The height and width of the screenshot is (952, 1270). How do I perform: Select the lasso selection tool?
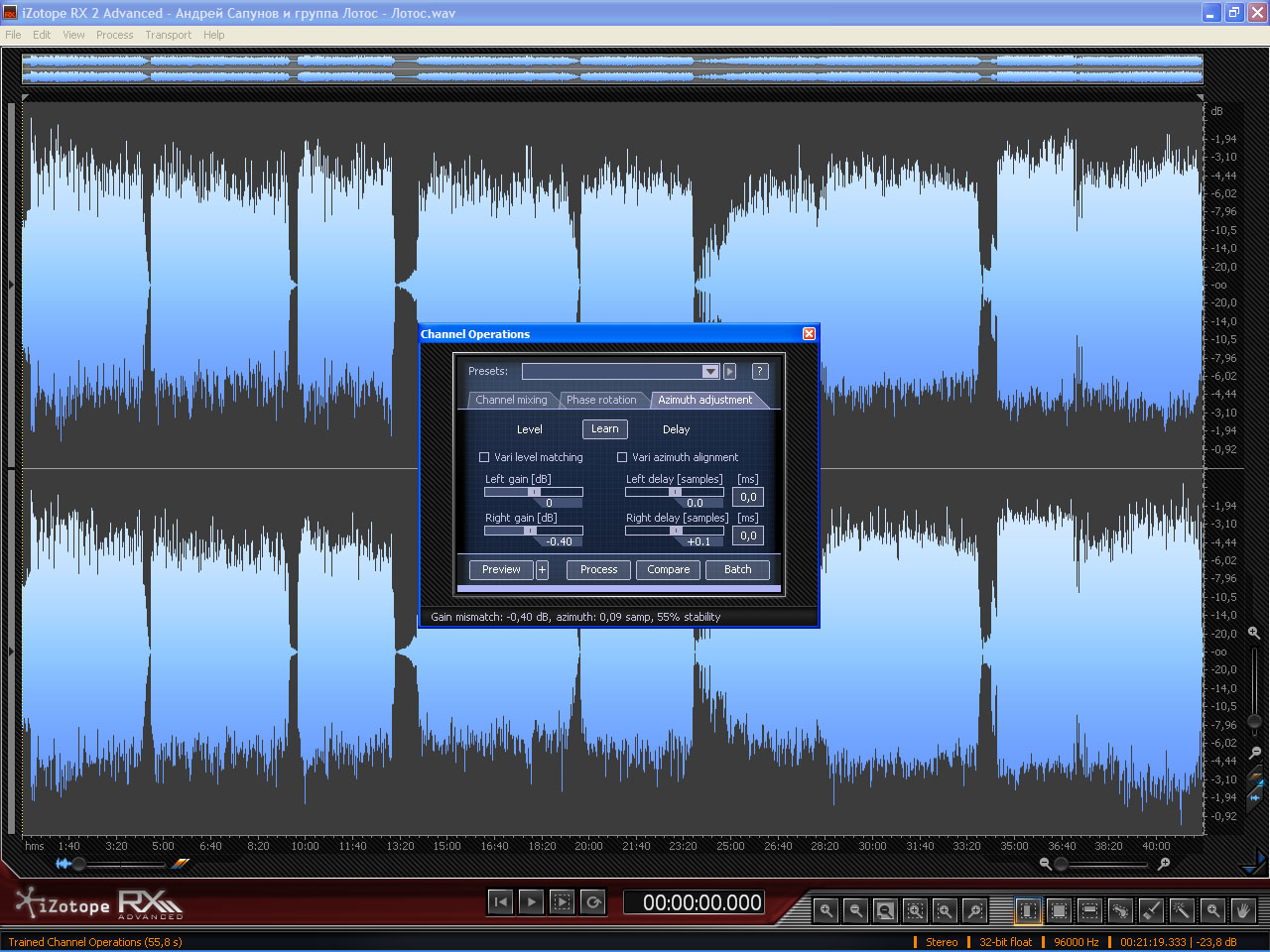click(x=1120, y=909)
